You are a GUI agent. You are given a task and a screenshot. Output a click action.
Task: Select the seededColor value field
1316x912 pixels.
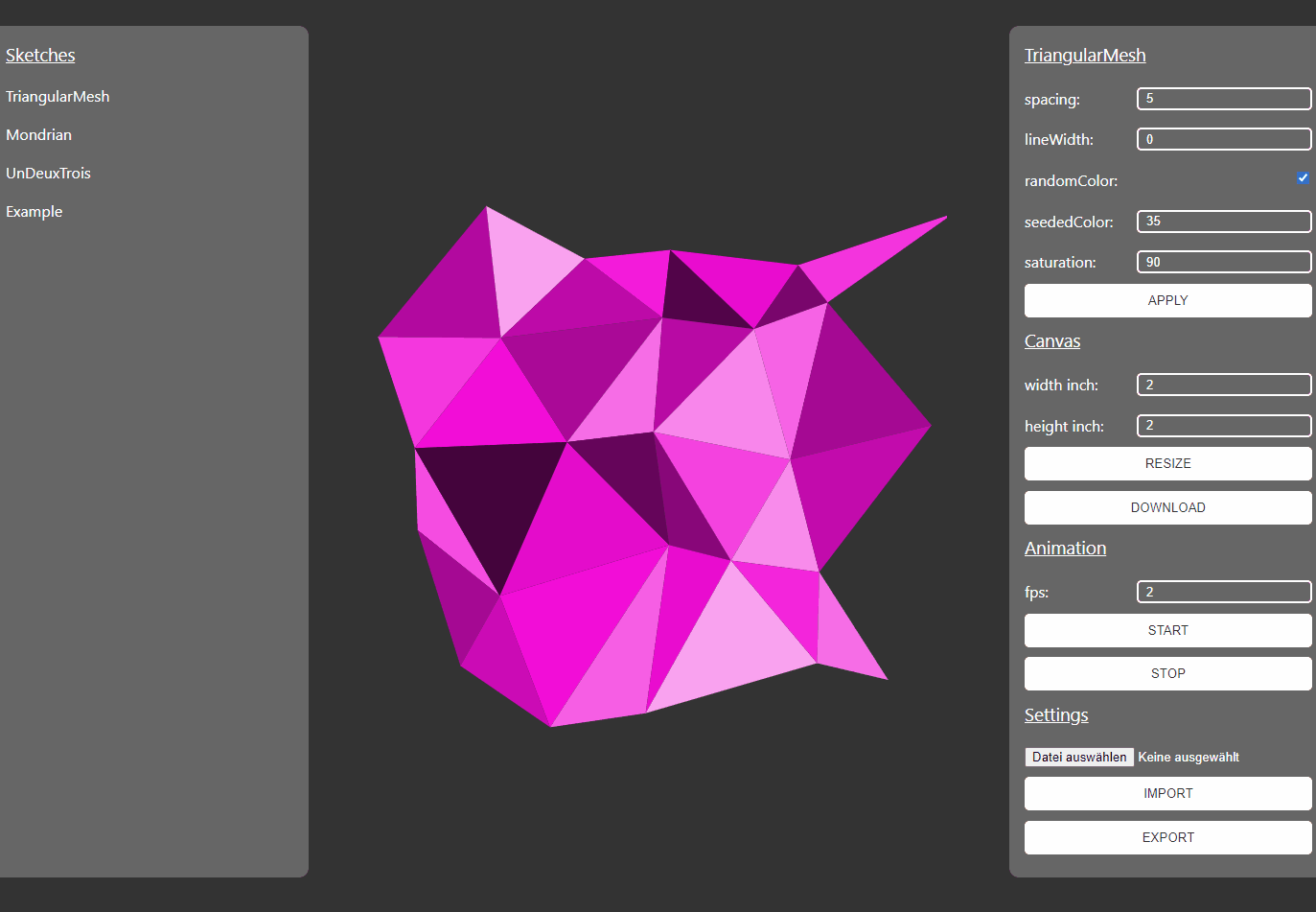point(1224,222)
